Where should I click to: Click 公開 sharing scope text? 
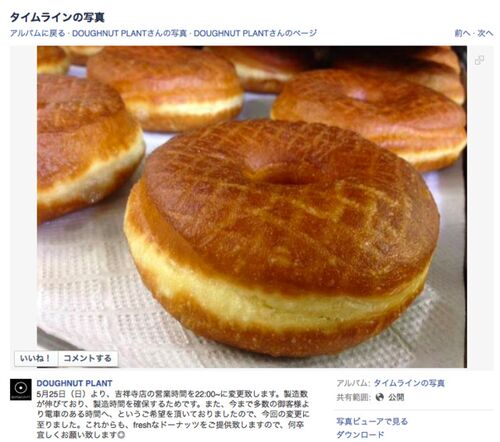[396, 397]
